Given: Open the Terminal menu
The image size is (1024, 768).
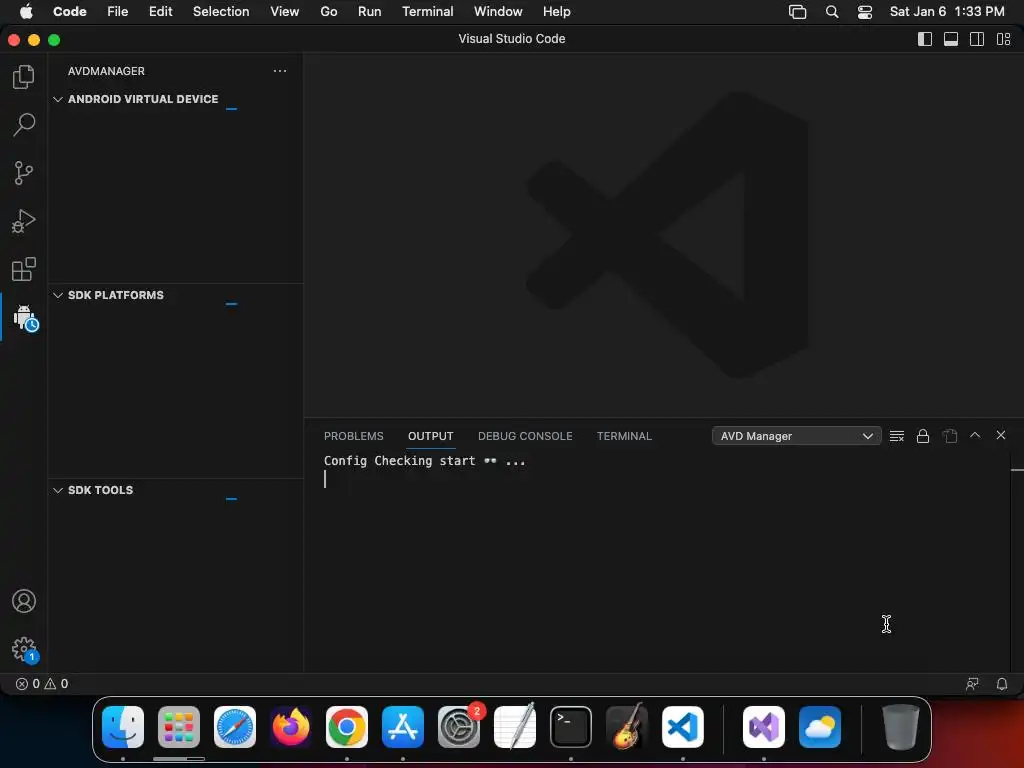Looking at the screenshot, I should pos(427,11).
